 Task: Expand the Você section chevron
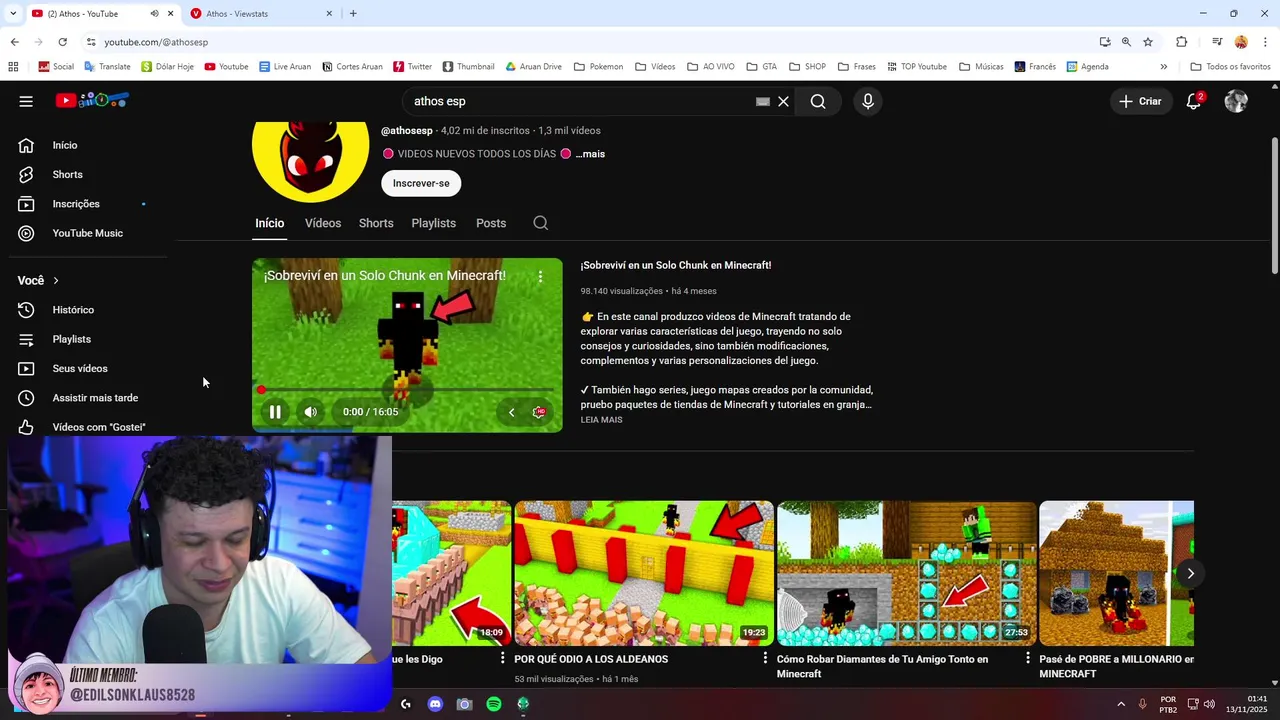click(x=56, y=281)
